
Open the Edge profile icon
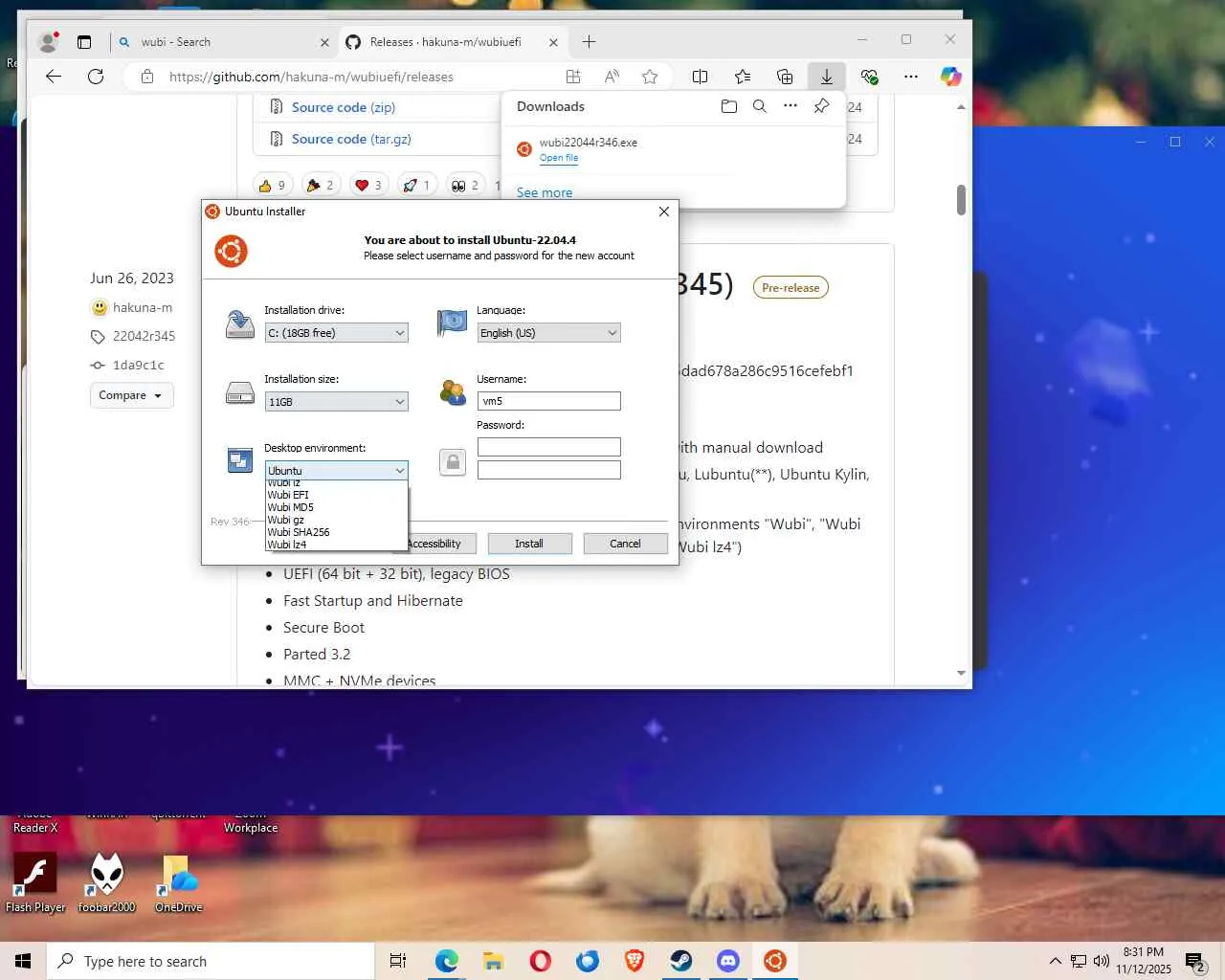coord(47,42)
